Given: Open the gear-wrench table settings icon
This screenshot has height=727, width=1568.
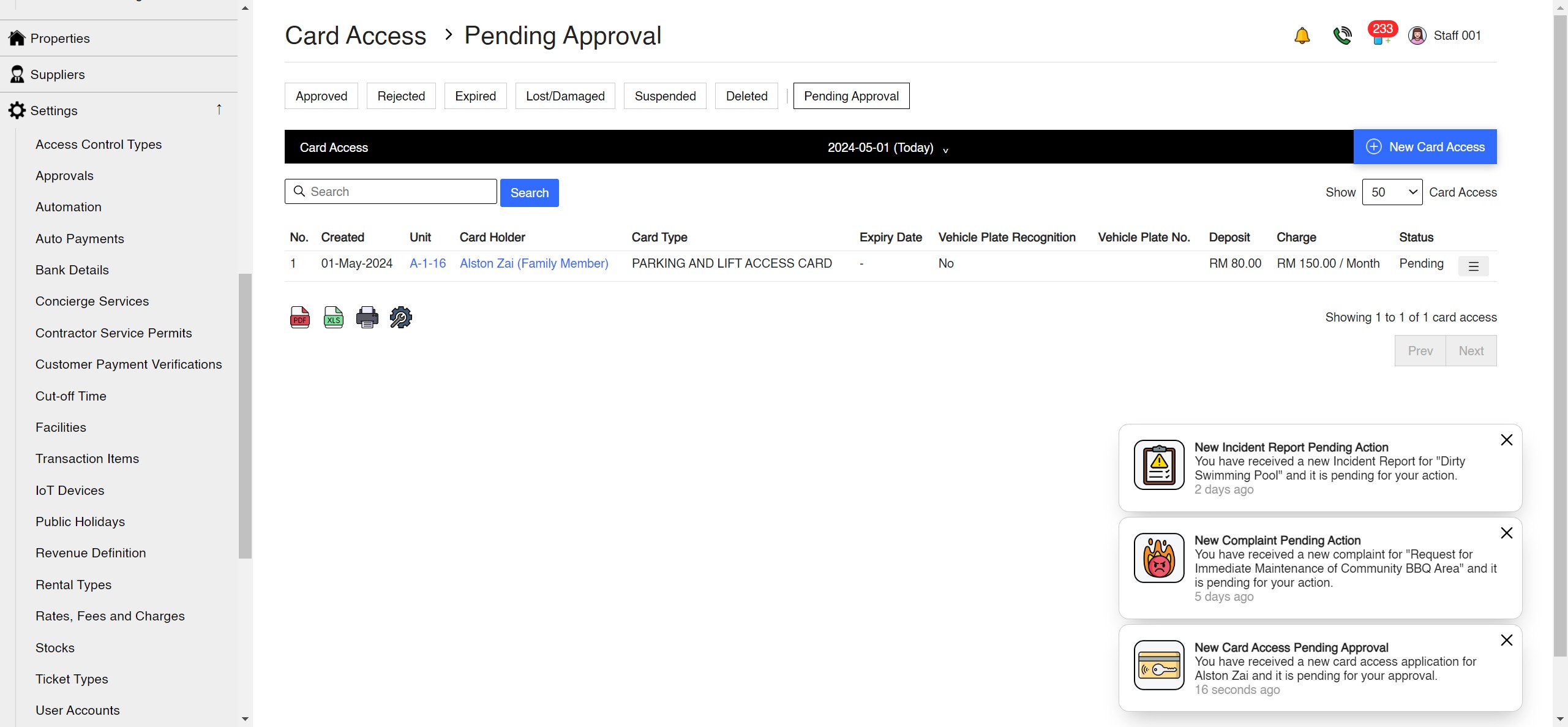Looking at the screenshot, I should tap(400, 317).
